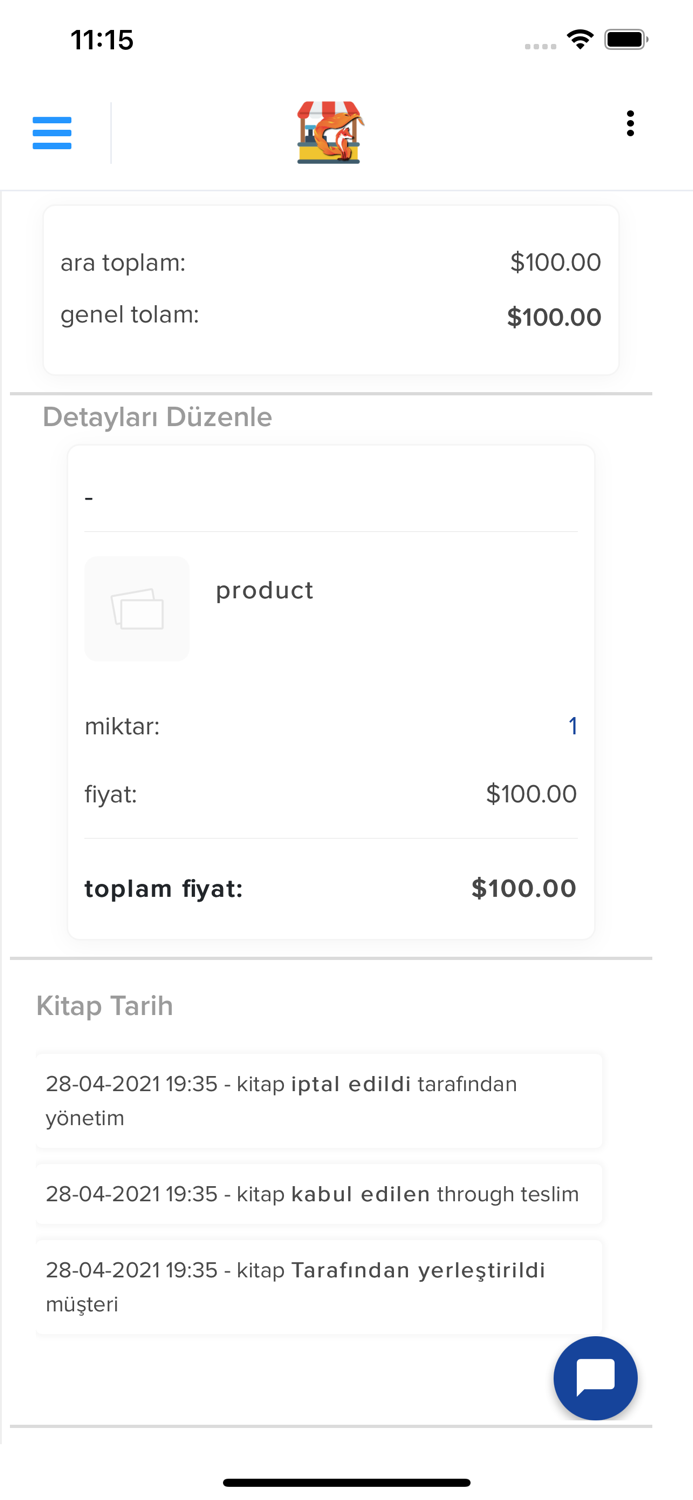Tap the 'Detayları Düzenle' section header
The height and width of the screenshot is (1500, 693).
[157, 417]
